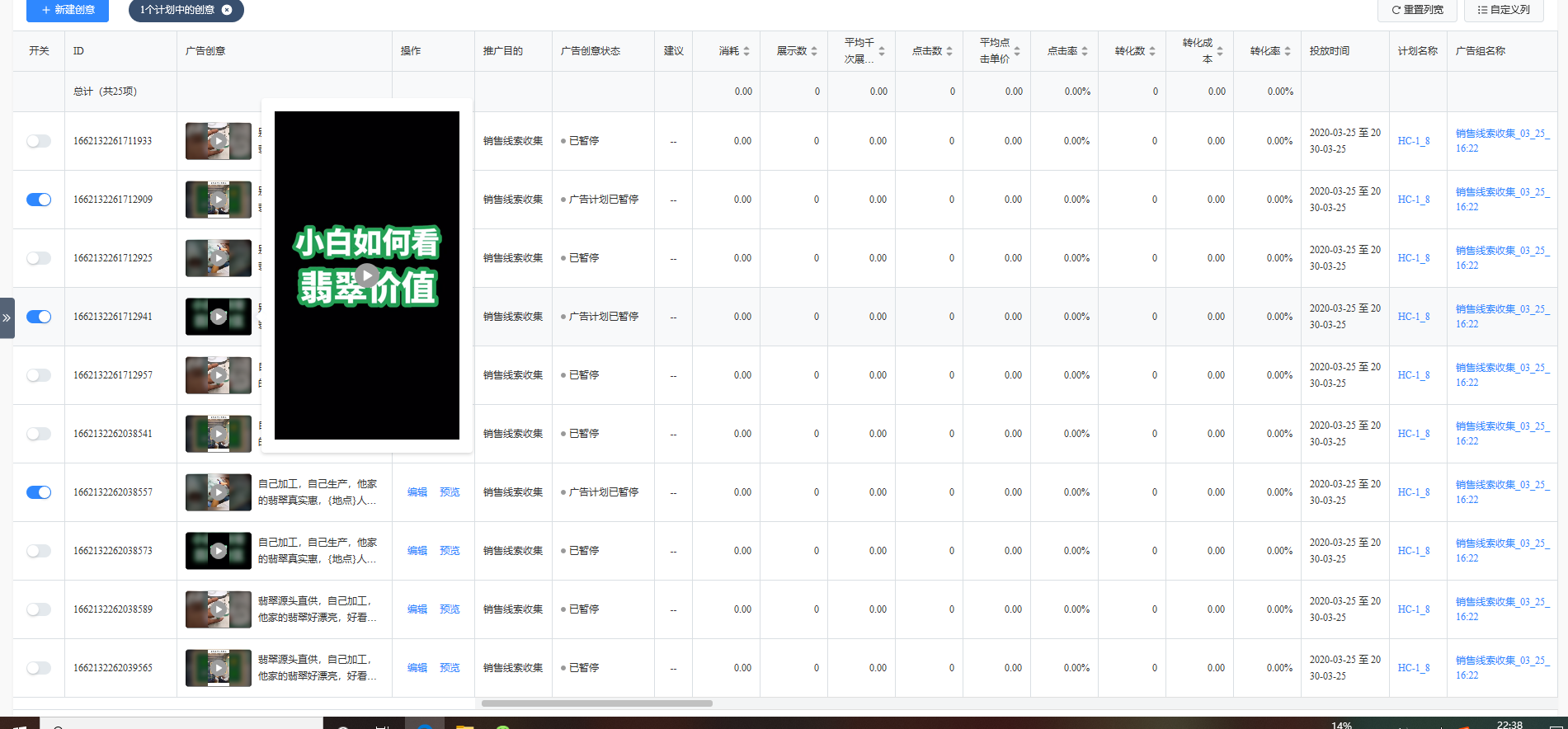Remove the 1个计划中的创意 filter tag
Viewport: 1568px width, 729px height.
click(x=227, y=10)
